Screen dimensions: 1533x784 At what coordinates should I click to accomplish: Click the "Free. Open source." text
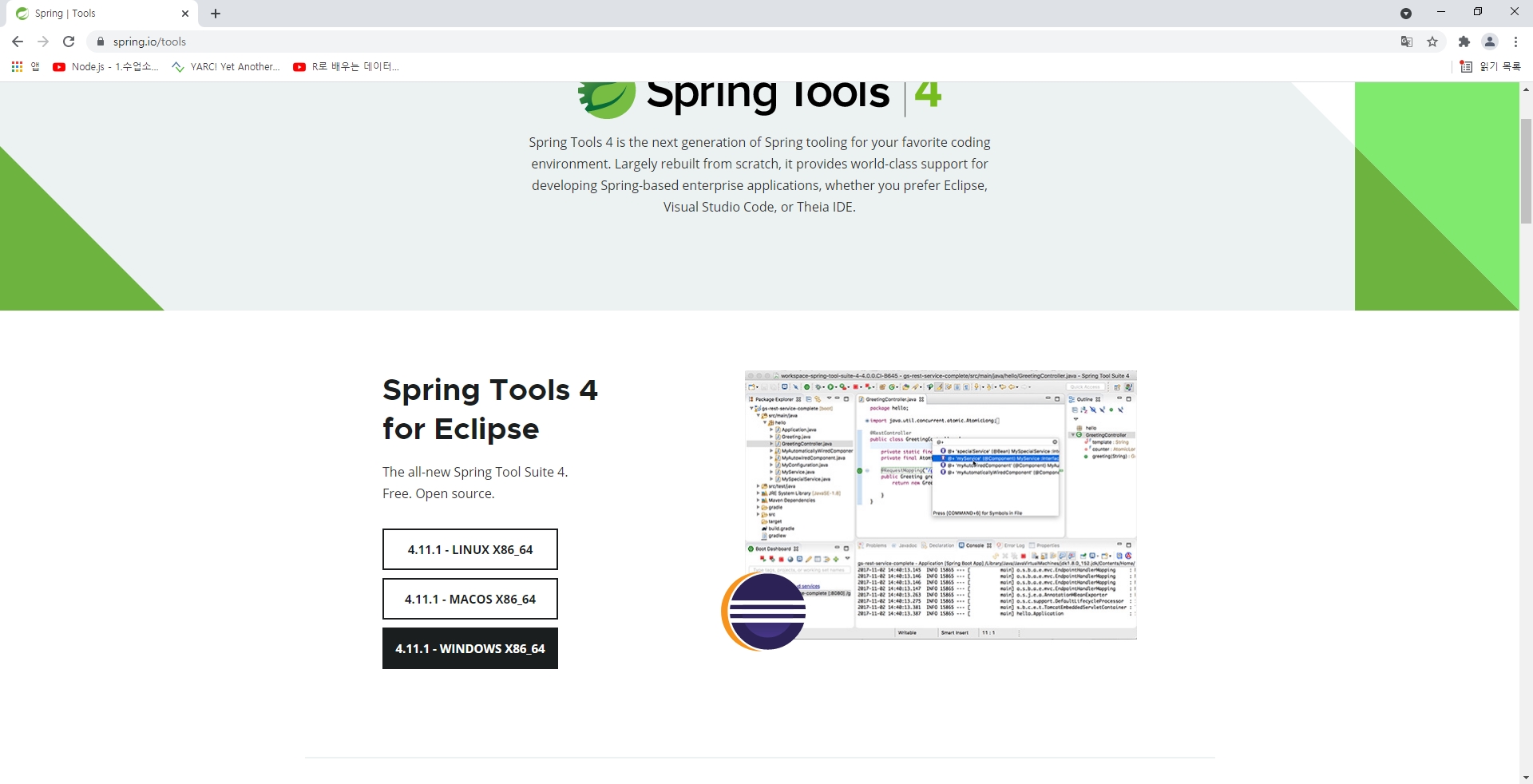pos(438,493)
